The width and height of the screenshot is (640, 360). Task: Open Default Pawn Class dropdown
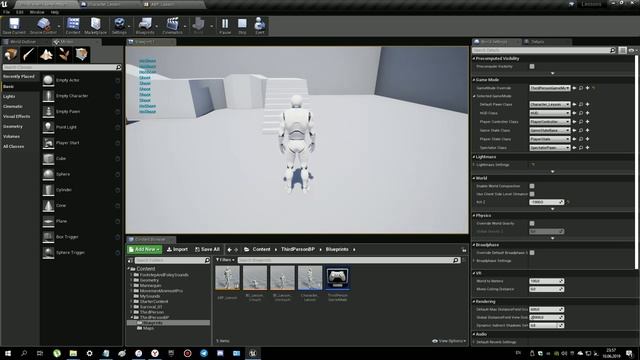coord(550,104)
